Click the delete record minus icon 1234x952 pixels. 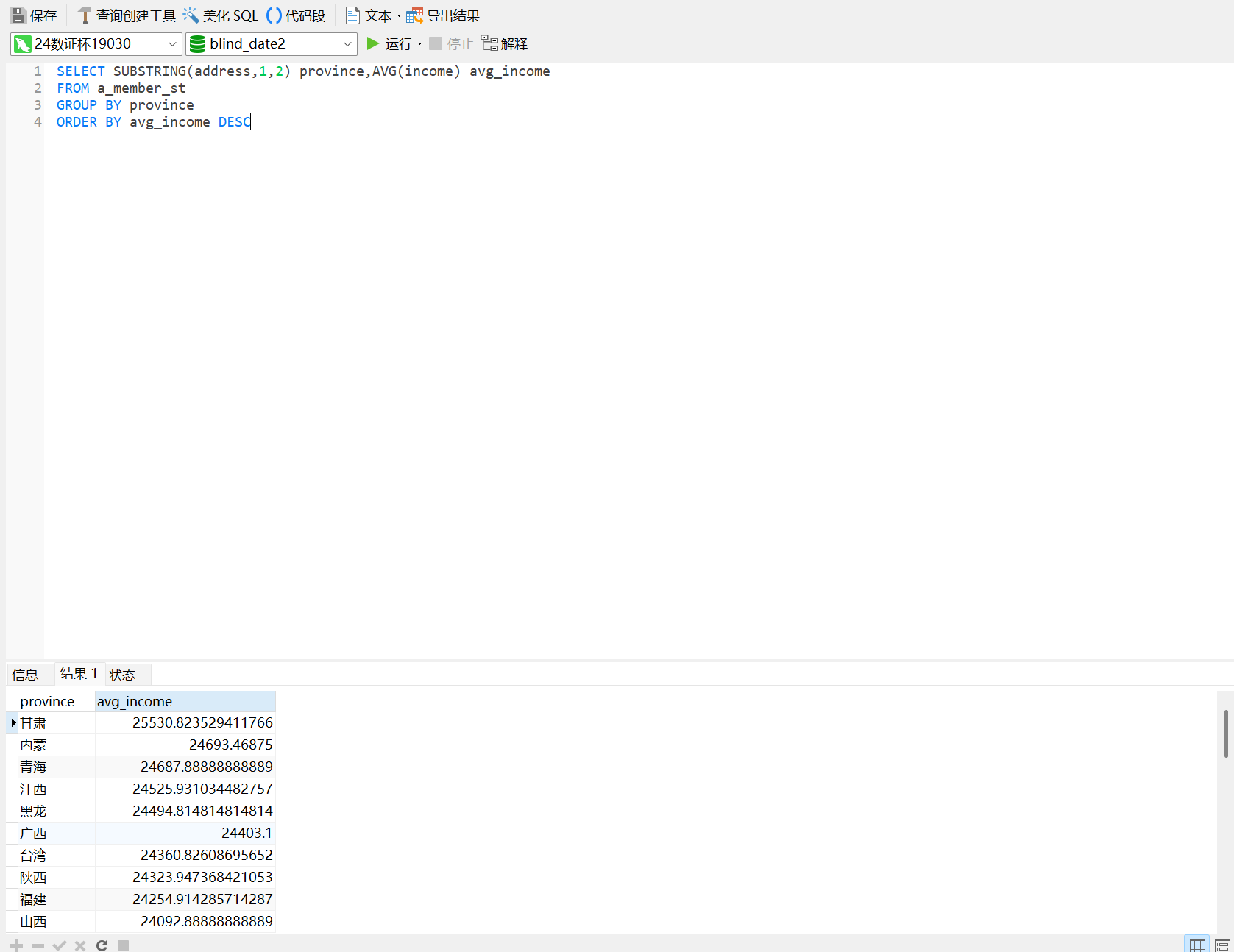[38, 945]
